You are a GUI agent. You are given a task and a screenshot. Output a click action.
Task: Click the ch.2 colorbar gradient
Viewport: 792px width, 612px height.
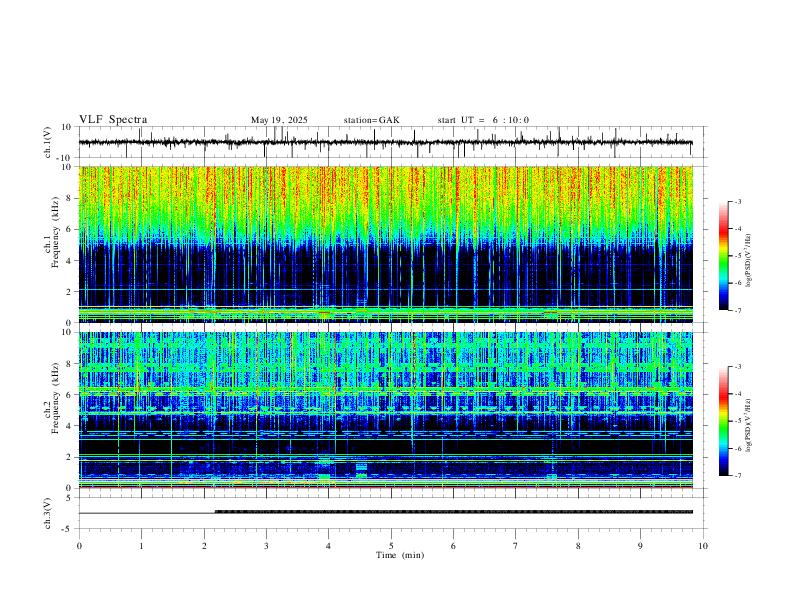724,421
